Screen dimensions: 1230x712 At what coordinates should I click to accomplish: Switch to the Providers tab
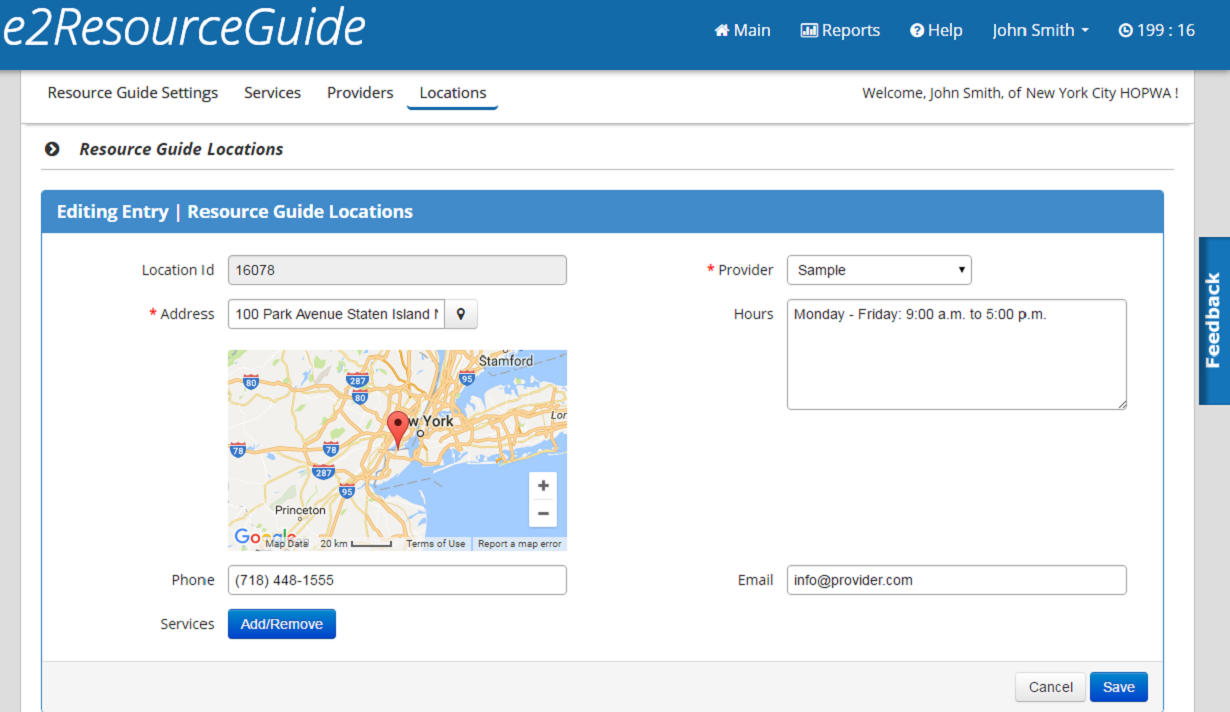[360, 93]
